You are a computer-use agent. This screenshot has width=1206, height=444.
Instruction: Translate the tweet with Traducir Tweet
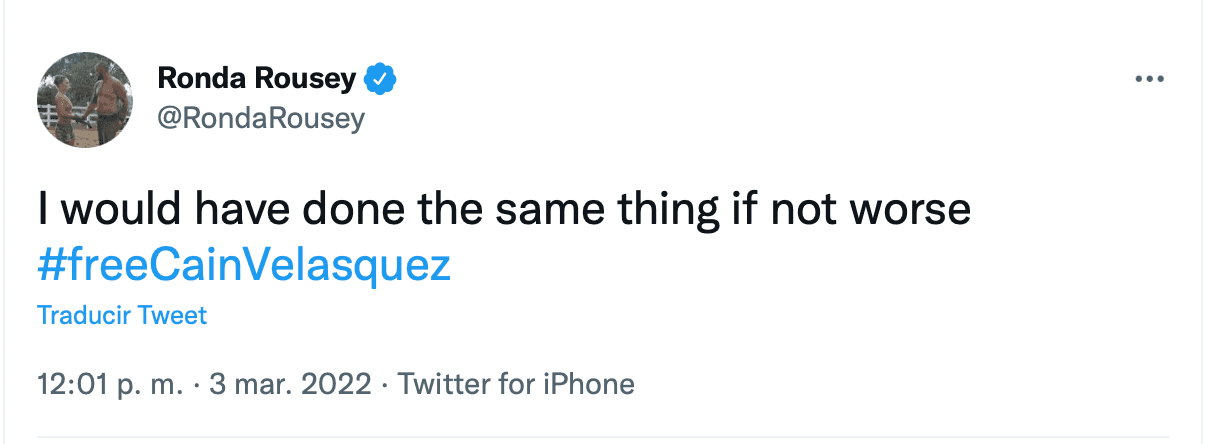(122, 316)
